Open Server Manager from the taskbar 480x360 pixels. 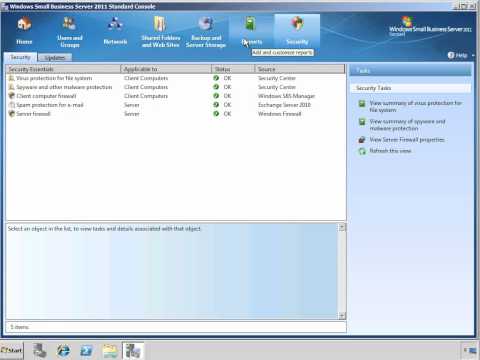pyautogui.click(x=40, y=351)
